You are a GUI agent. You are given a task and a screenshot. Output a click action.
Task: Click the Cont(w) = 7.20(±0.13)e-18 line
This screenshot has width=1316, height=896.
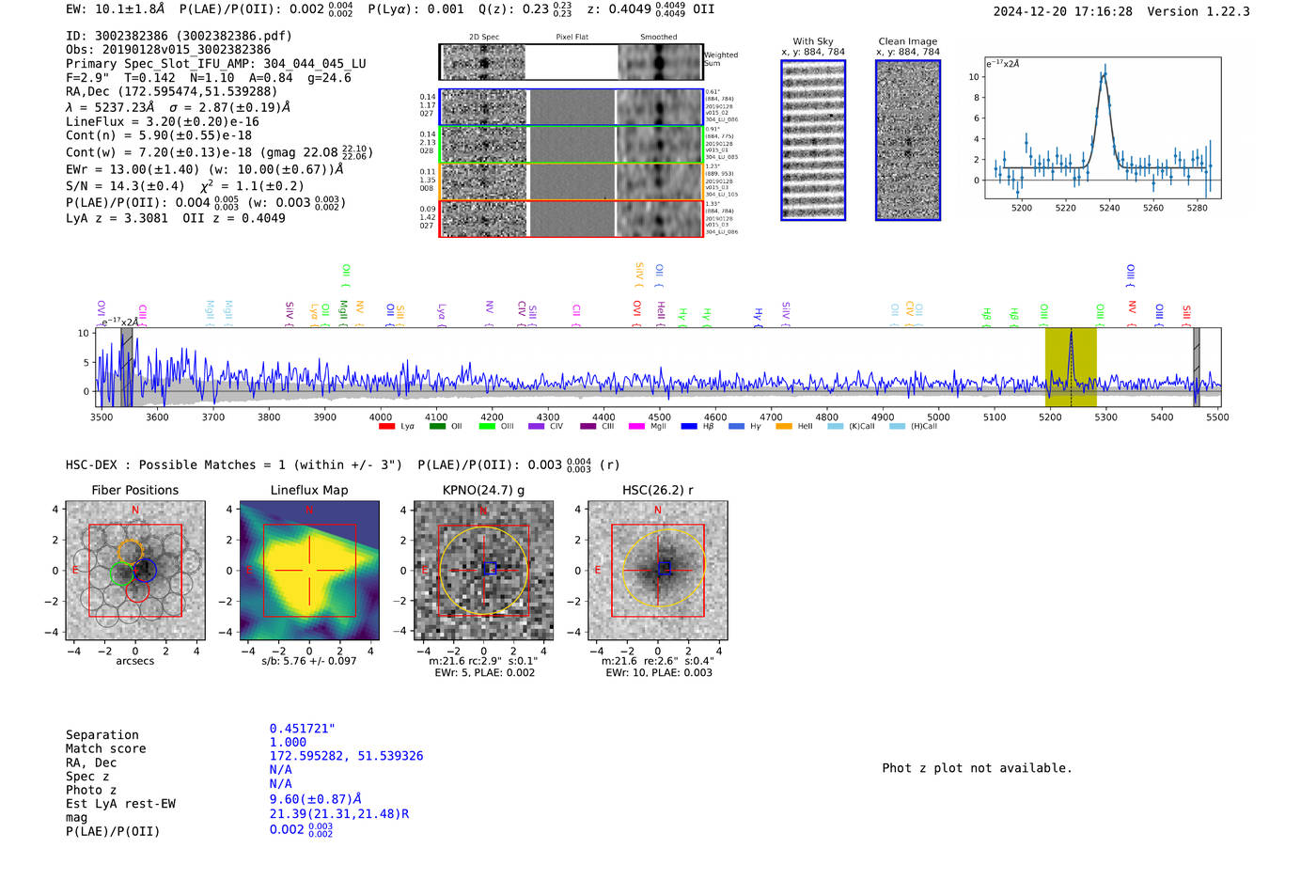220,151
